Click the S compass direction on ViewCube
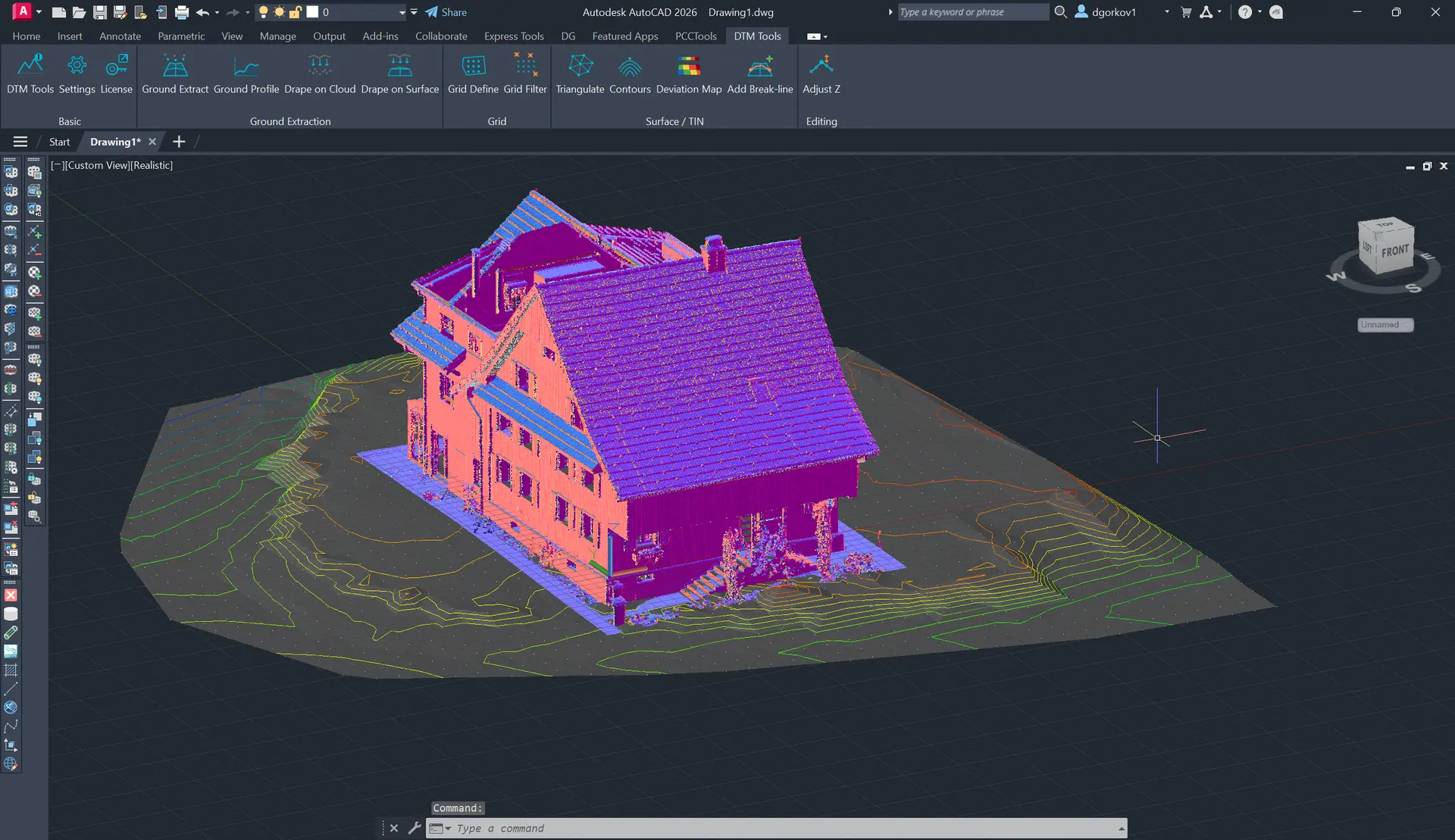This screenshot has height=840, width=1455. click(x=1413, y=288)
